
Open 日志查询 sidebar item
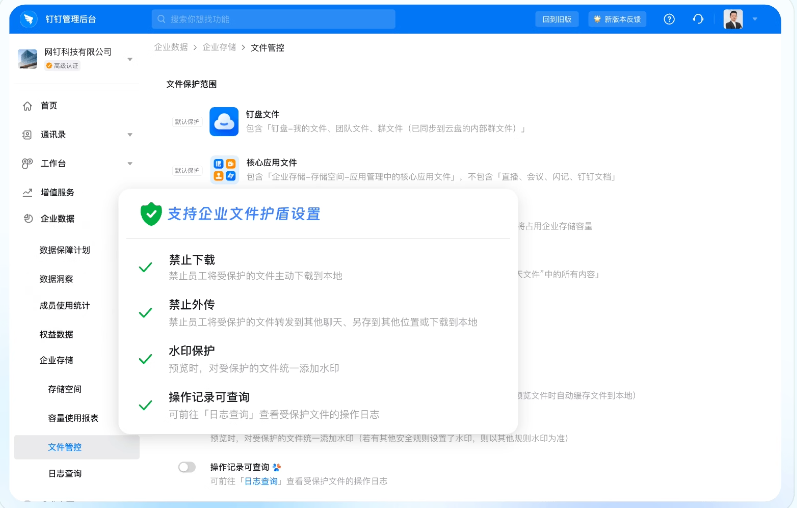pos(65,474)
